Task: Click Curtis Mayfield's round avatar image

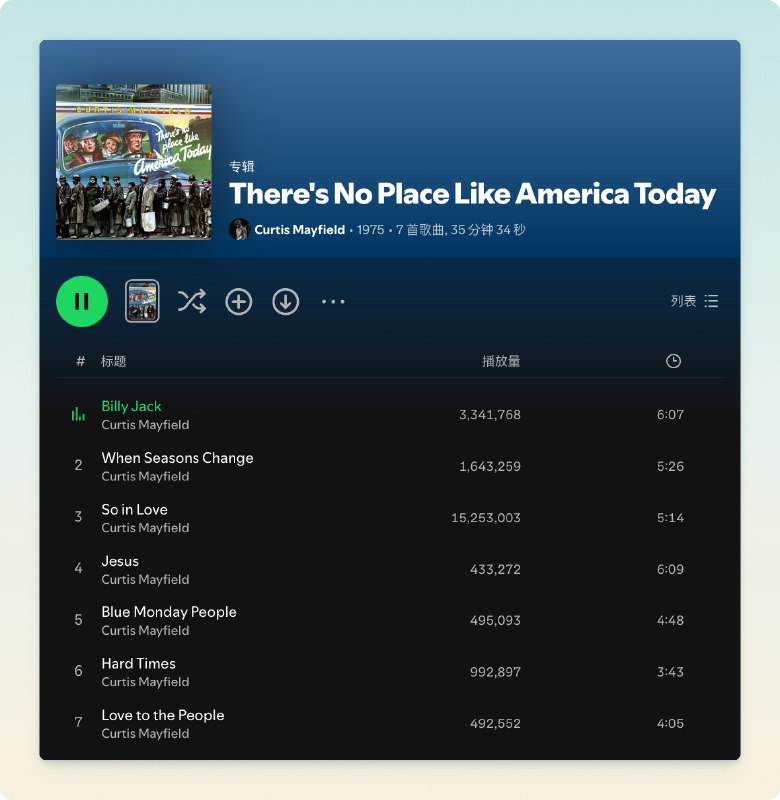Action: click(x=239, y=229)
